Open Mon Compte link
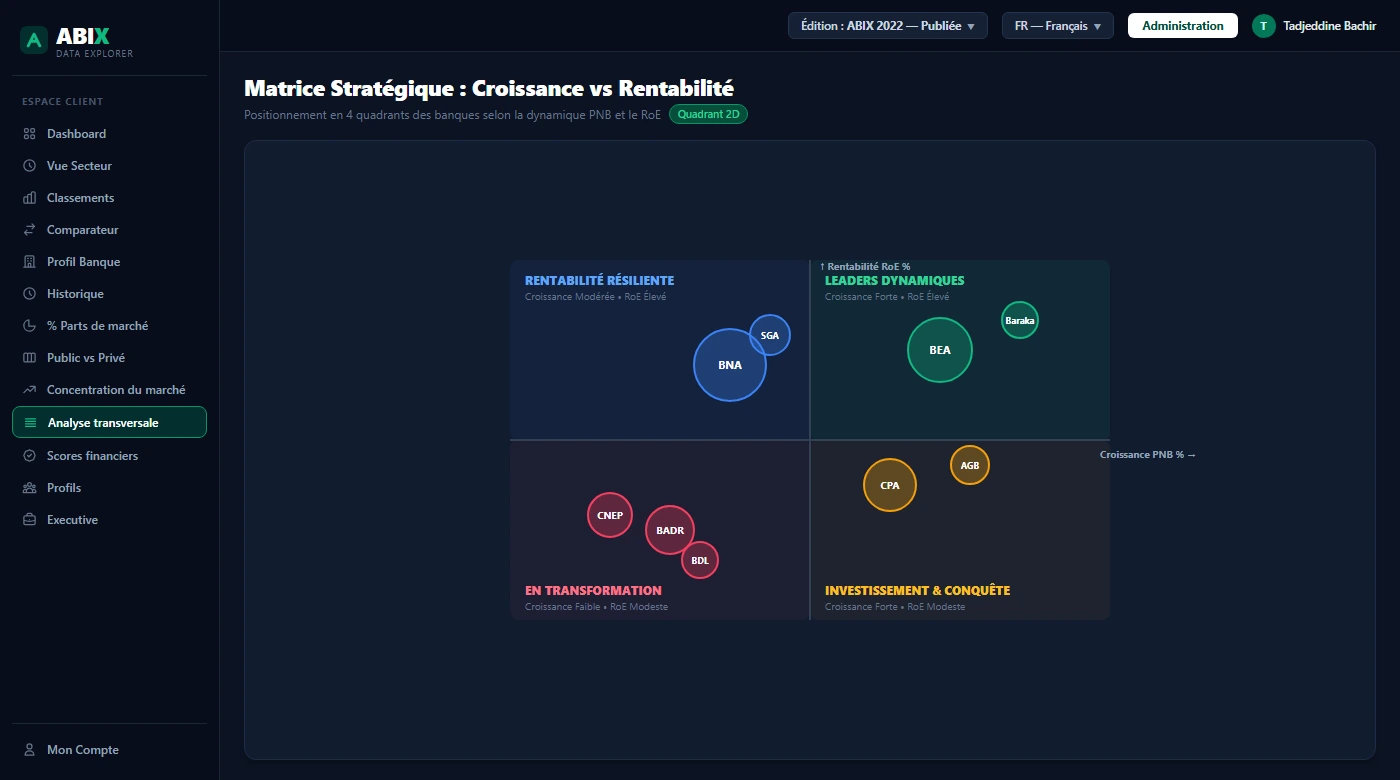Image resolution: width=1400 pixels, height=780 pixels. click(109, 750)
